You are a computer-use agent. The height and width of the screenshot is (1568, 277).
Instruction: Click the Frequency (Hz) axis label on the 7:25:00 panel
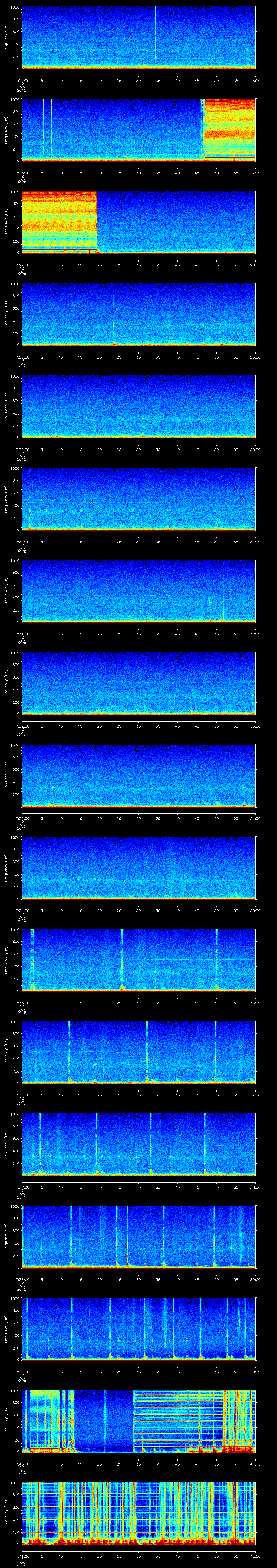click(x=6, y=38)
